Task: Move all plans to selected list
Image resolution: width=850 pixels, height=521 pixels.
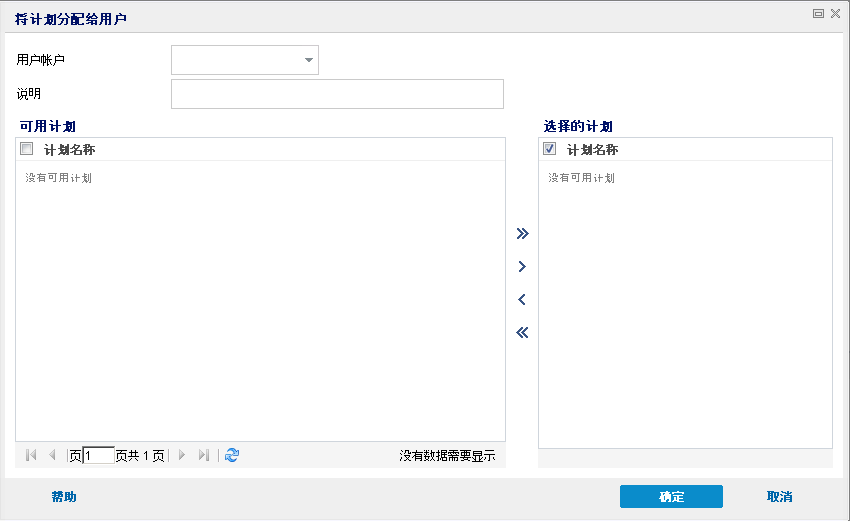Action: 522,234
